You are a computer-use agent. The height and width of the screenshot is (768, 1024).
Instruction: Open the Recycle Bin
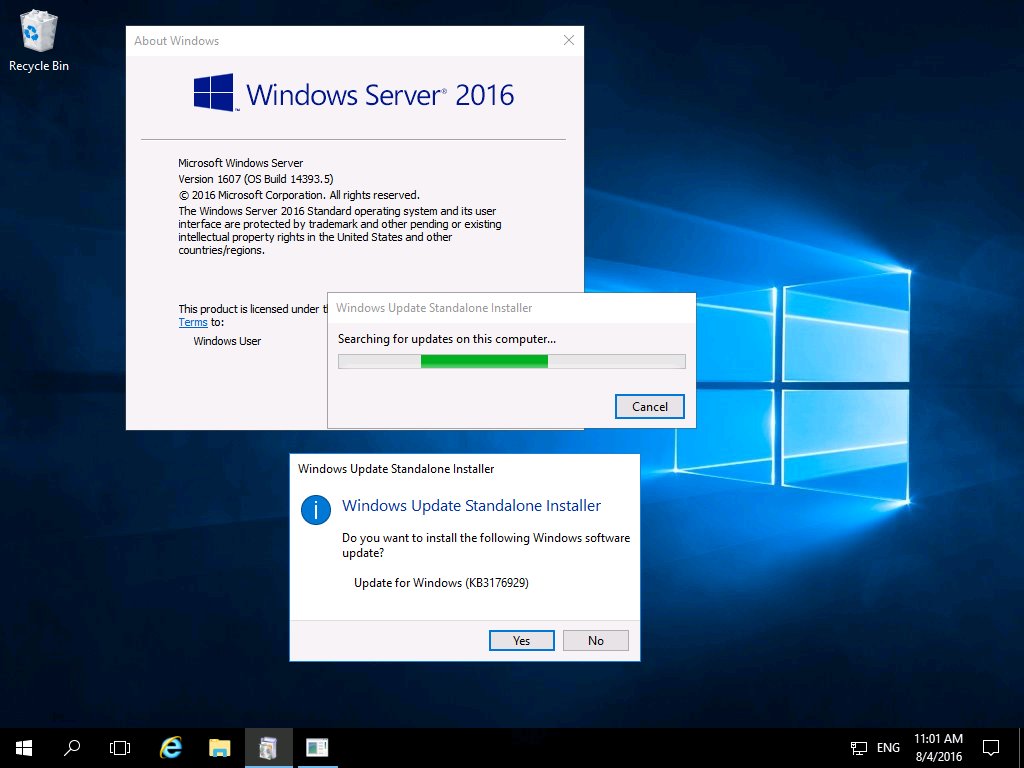click(38, 32)
